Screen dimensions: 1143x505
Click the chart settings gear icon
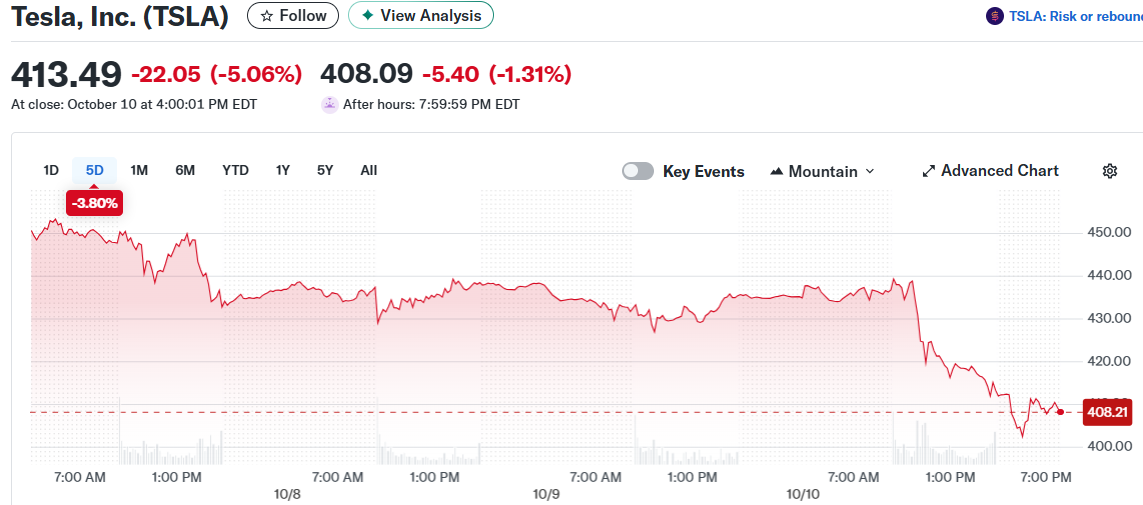point(1109,171)
